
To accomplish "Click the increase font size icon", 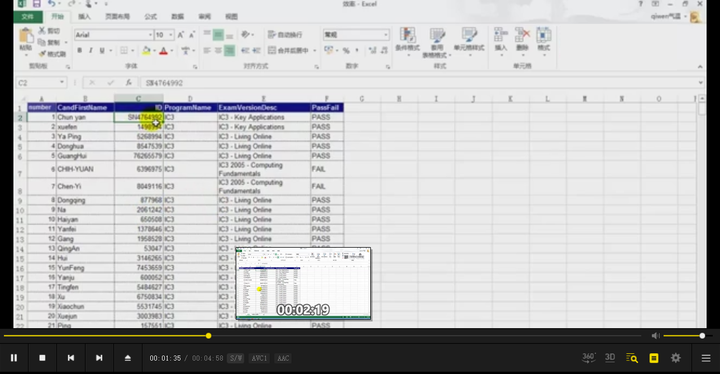I will [x=180, y=35].
